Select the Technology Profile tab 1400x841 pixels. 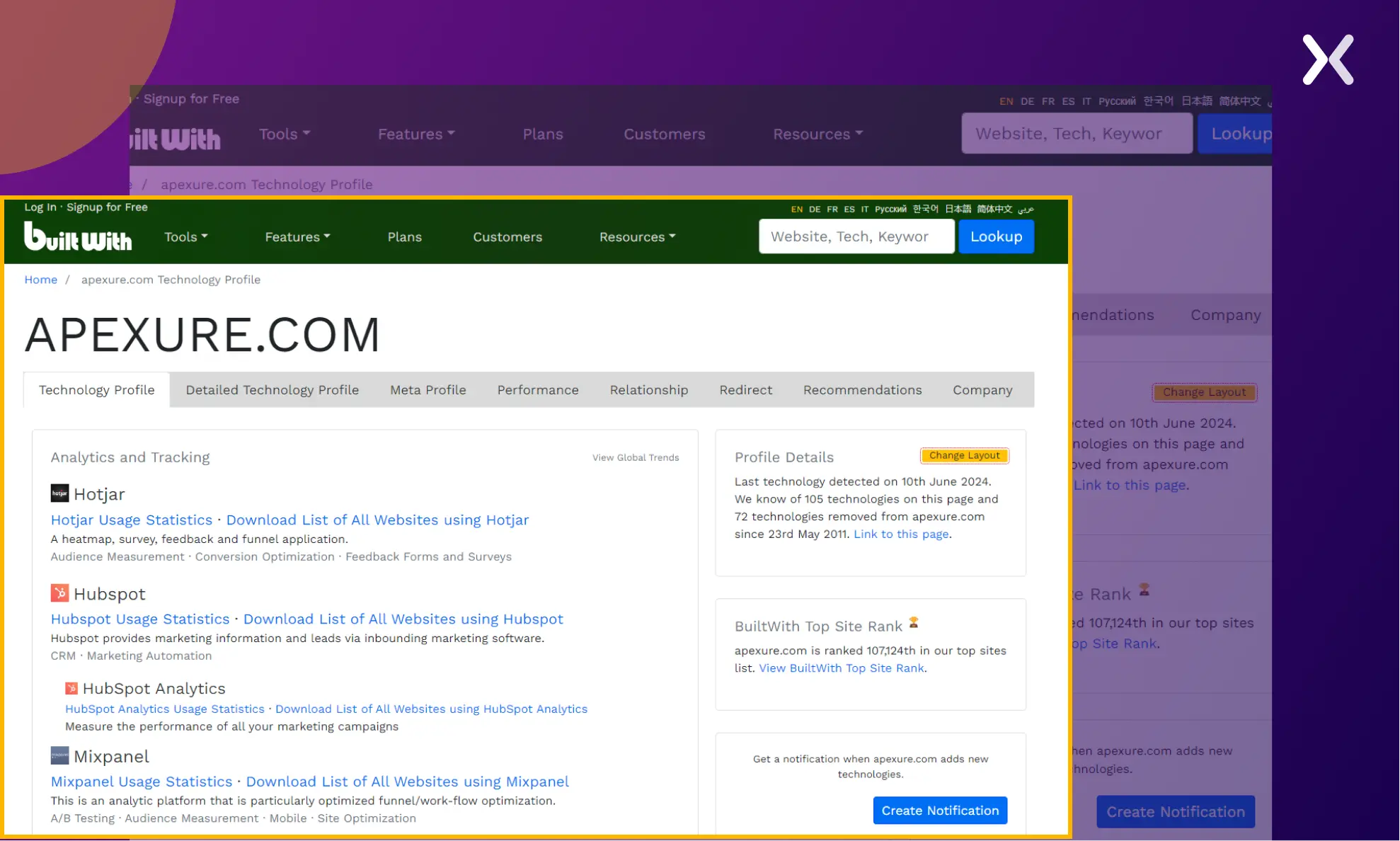click(97, 390)
